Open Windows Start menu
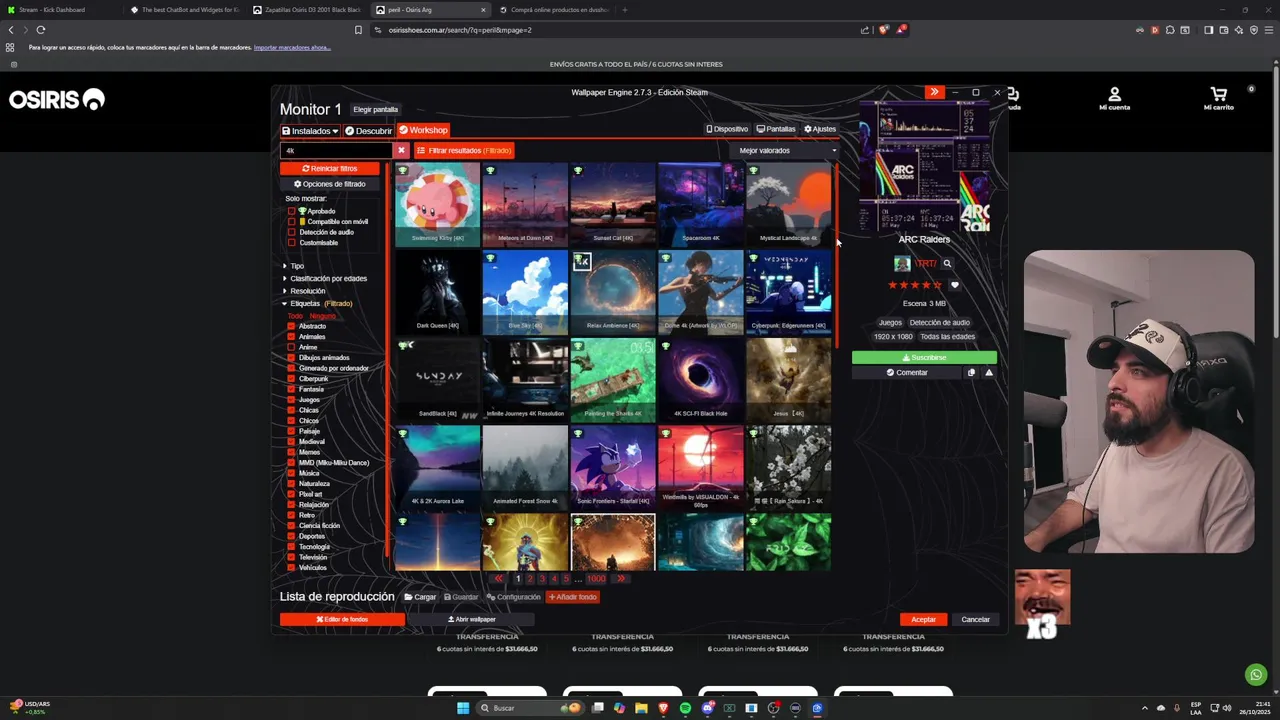 pos(462,708)
